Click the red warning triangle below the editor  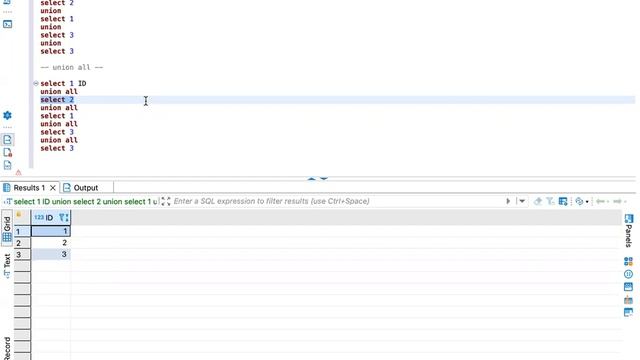click(x=18, y=173)
